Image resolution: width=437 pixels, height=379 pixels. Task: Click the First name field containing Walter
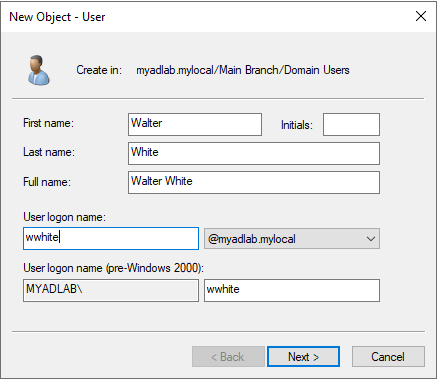coord(195,124)
